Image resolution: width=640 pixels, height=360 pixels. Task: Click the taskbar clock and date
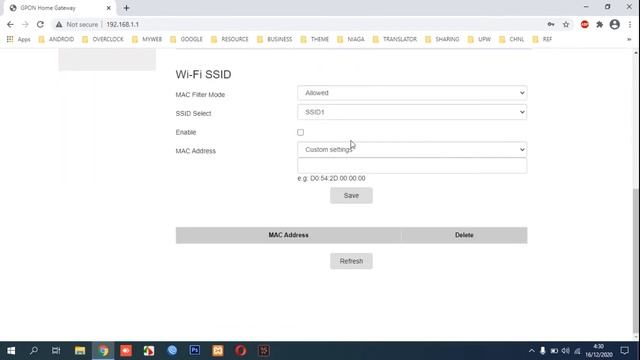[599, 351]
